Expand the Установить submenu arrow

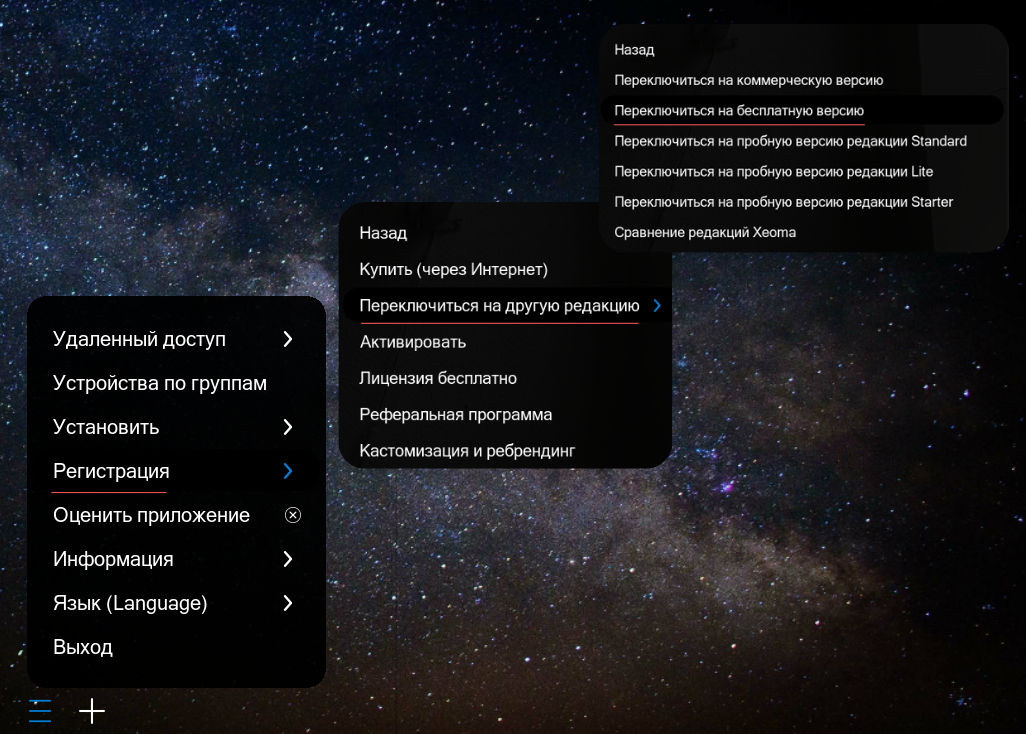click(x=288, y=427)
